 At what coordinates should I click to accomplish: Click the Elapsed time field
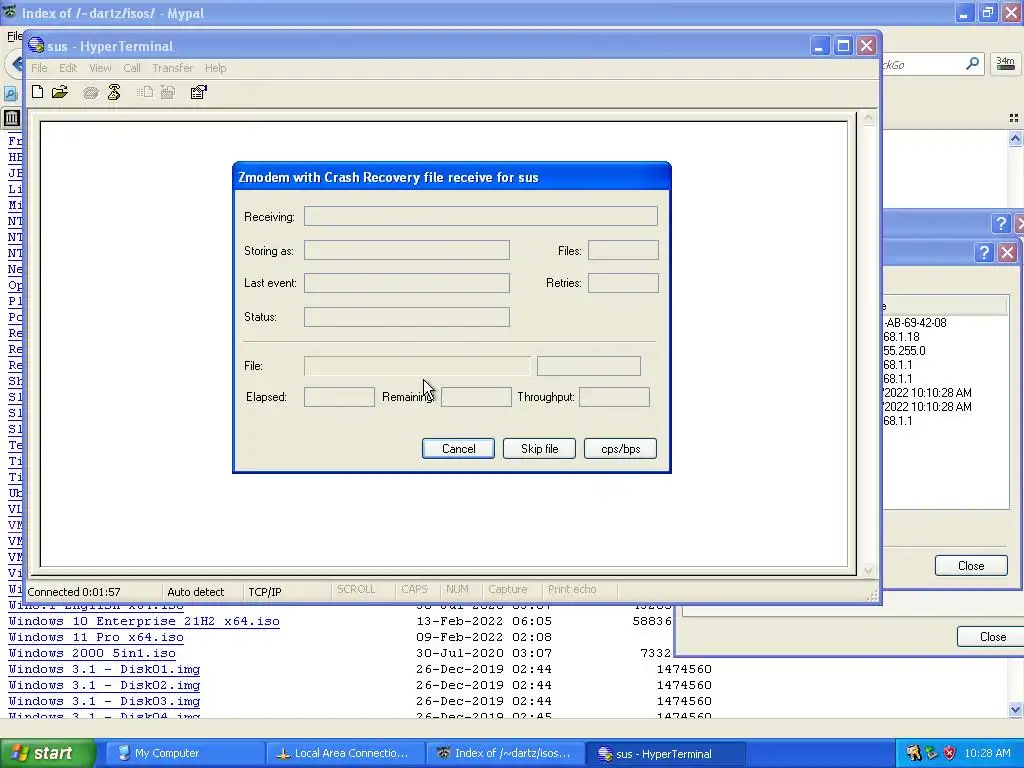(339, 396)
